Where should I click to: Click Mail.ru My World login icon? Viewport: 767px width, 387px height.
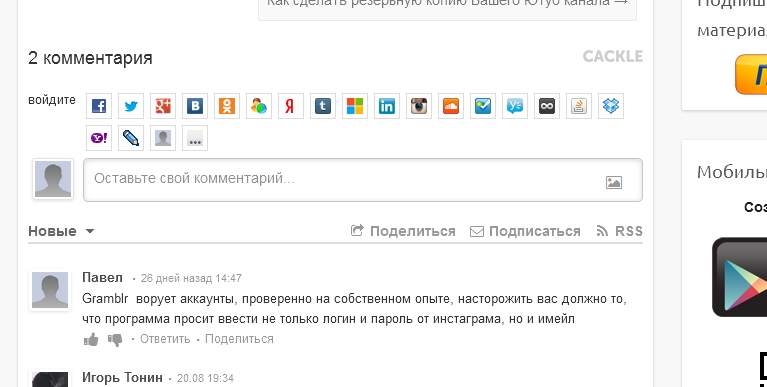pos(259,106)
